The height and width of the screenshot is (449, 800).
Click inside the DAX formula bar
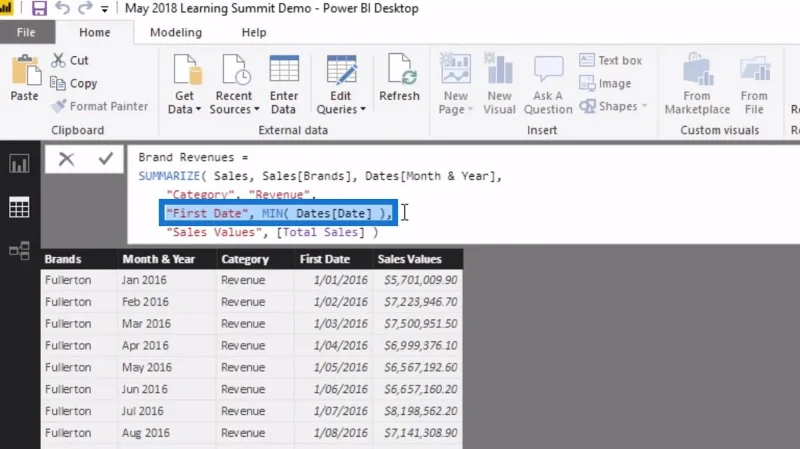463,195
